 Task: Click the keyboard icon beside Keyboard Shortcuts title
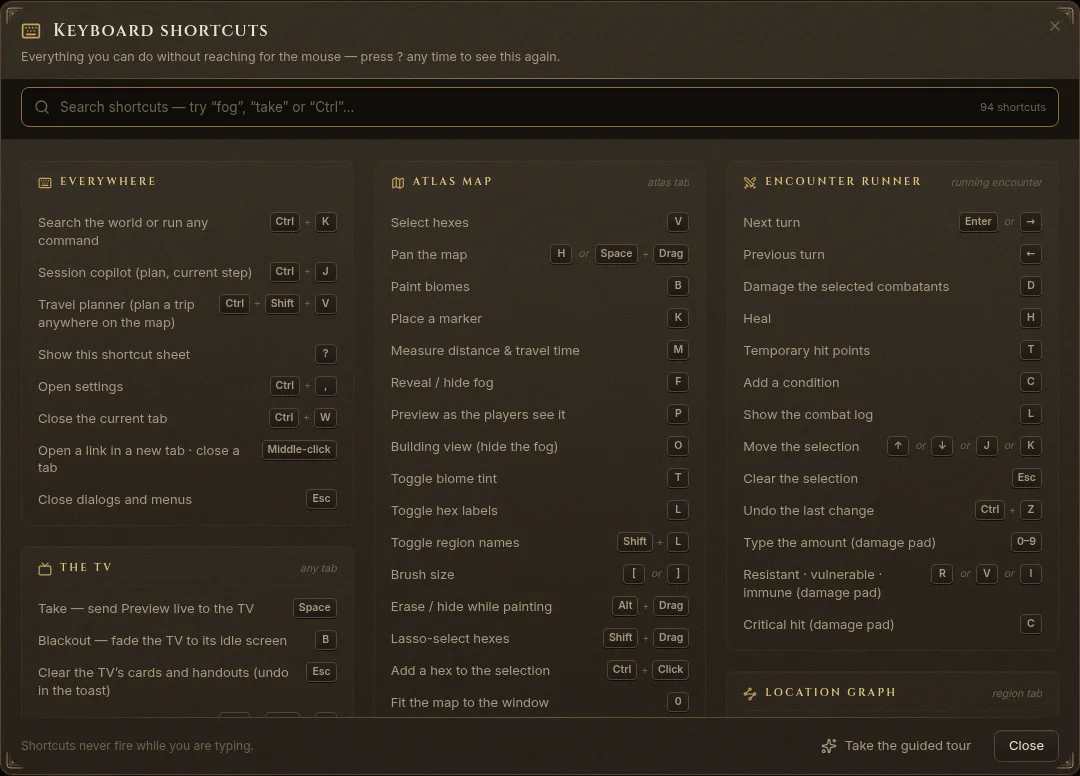(x=30, y=30)
